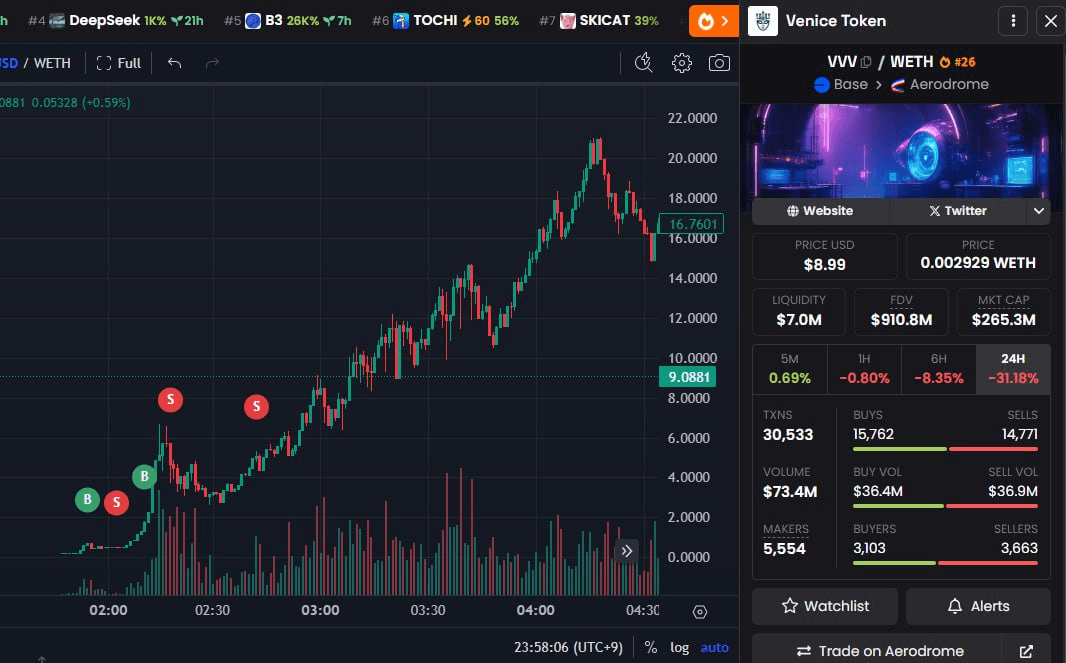Open the #5 B3 trending token
The image size is (1066, 663).
[288, 21]
